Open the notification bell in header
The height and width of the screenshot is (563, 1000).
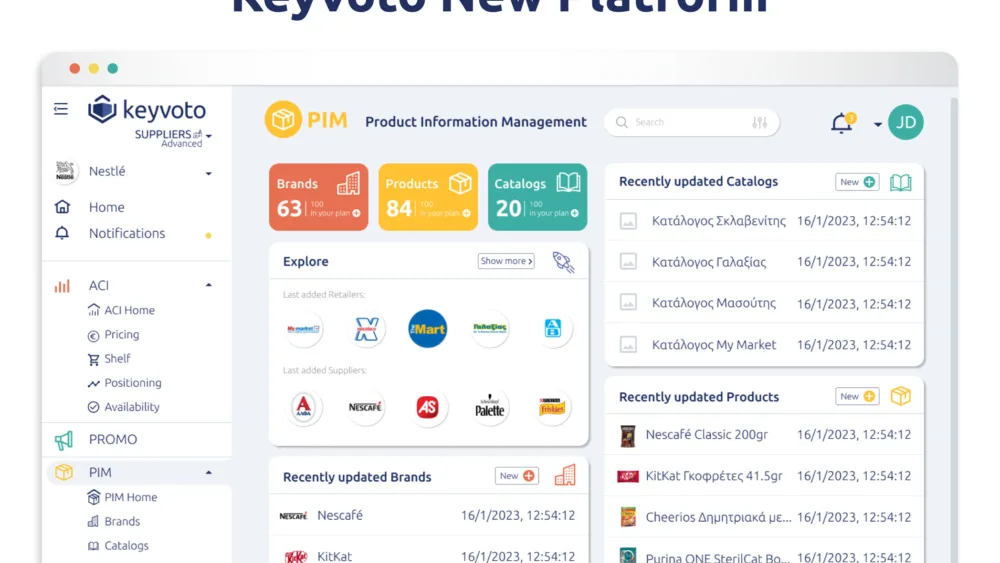(x=842, y=122)
